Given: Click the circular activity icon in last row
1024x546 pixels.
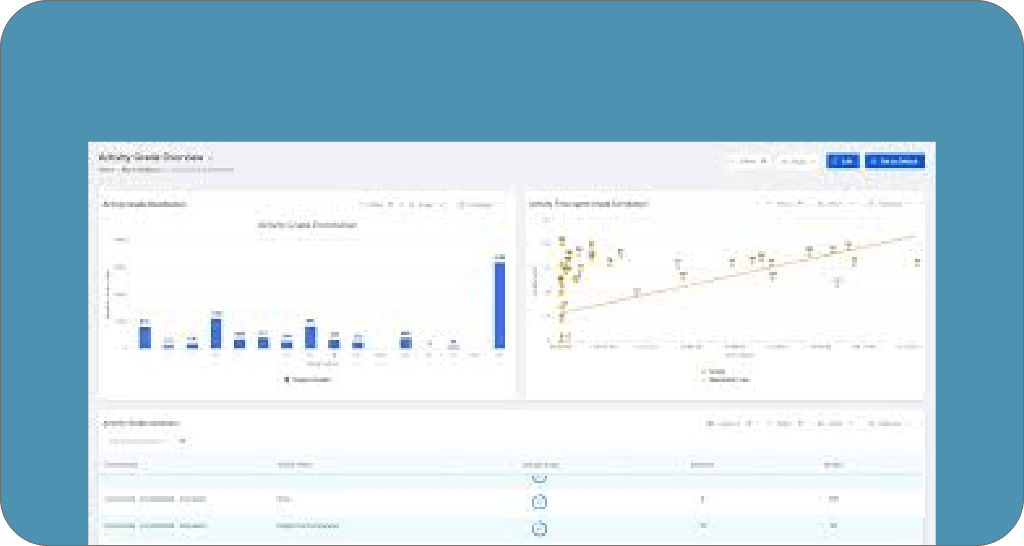Looking at the screenshot, I should 539,526.
